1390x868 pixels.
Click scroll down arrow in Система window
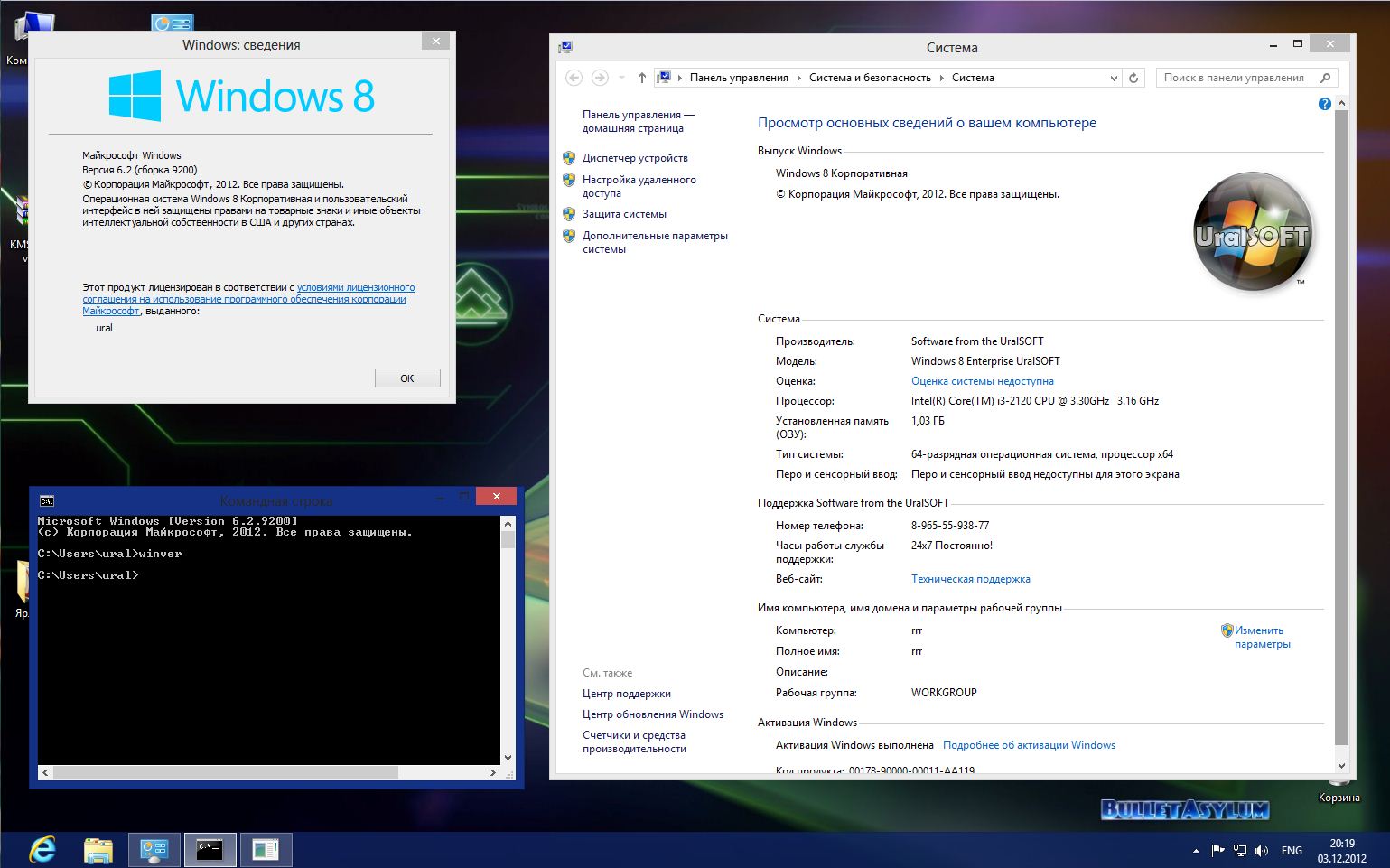tap(1341, 765)
